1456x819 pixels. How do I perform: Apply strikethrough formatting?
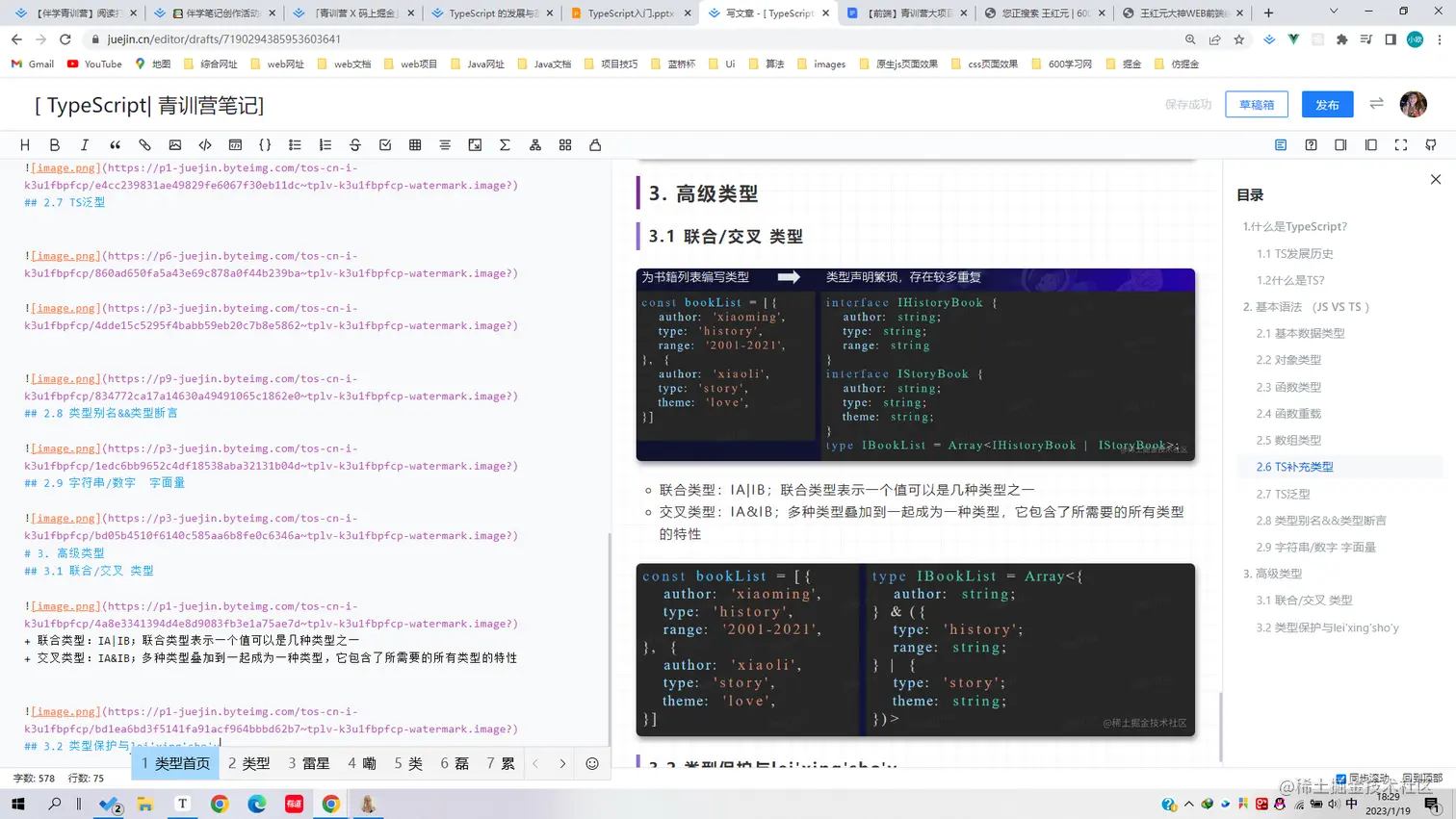(x=355, y=145)
